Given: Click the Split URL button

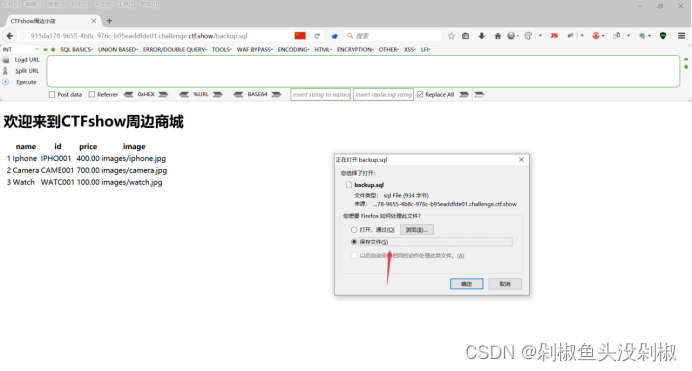Looking at the screenshot, I should (x=27, y=71).
